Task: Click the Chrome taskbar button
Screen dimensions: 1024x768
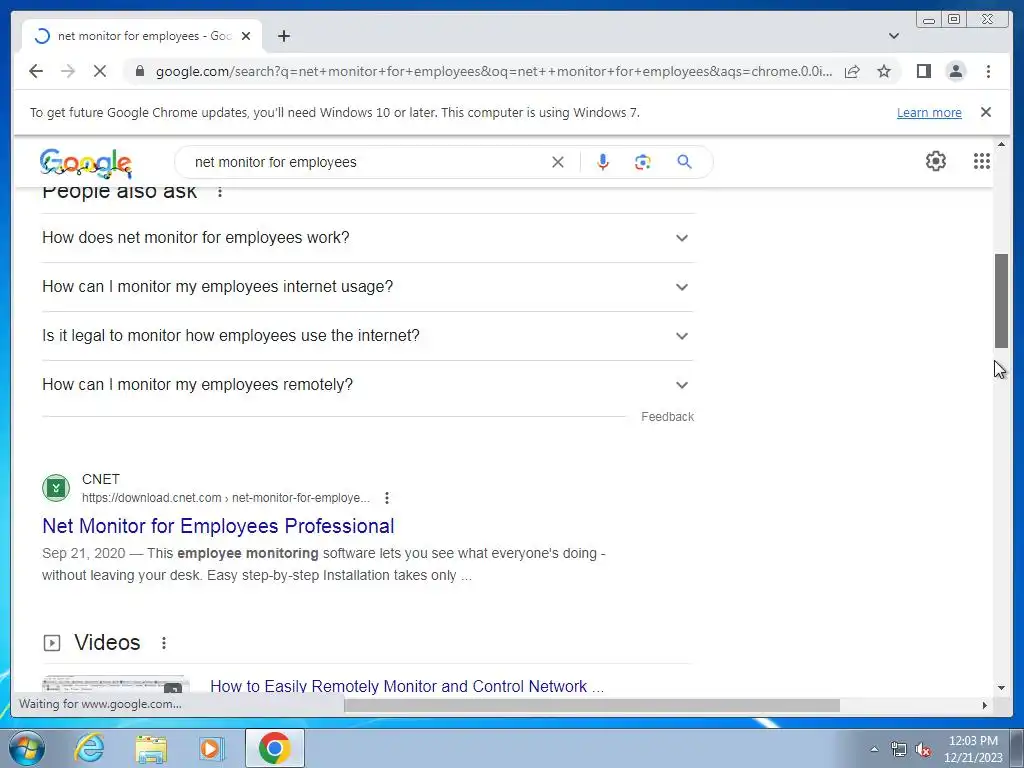Action: (274, 748)
